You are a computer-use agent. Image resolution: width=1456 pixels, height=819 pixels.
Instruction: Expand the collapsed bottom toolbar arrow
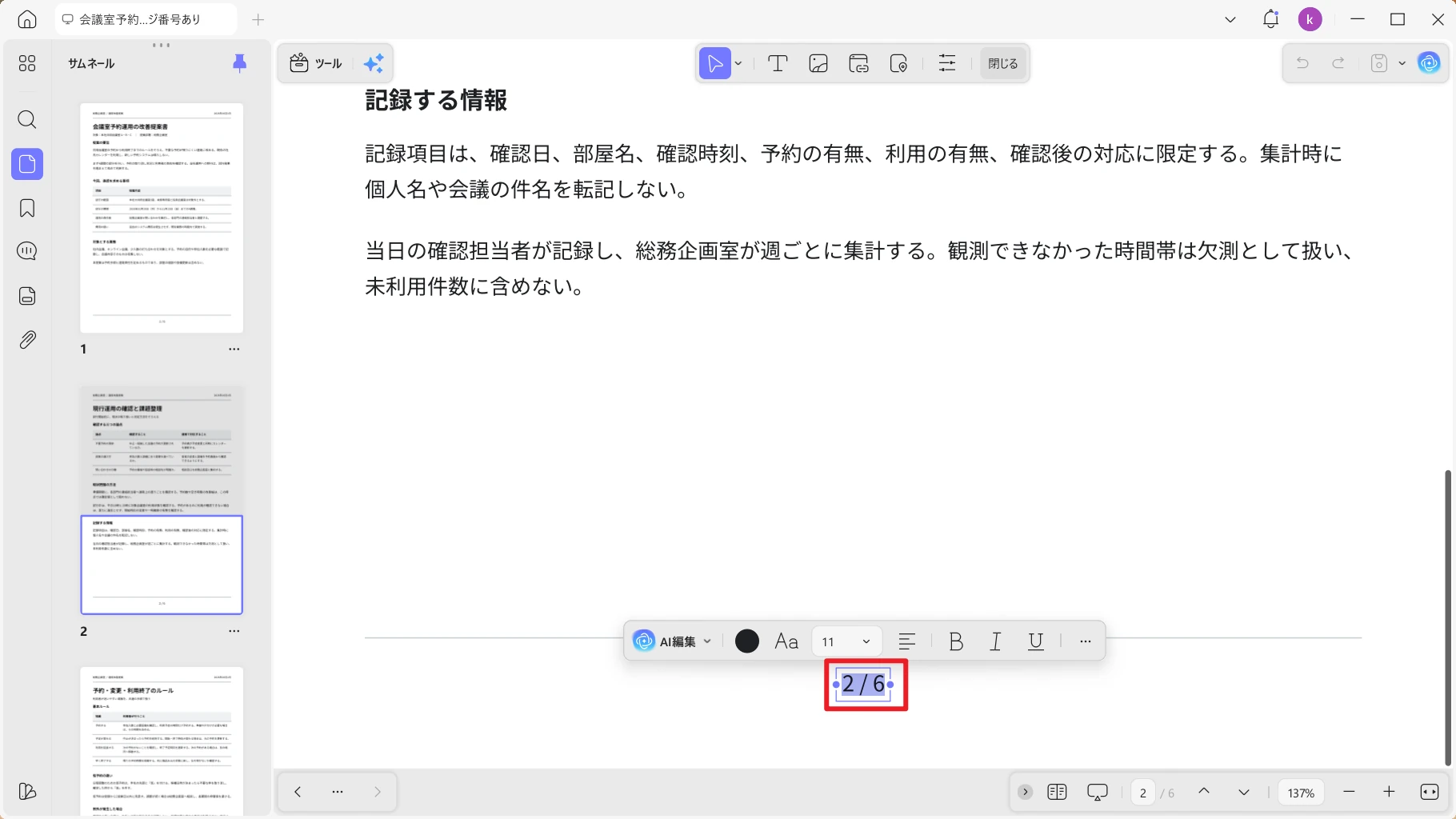[1025, 792]
